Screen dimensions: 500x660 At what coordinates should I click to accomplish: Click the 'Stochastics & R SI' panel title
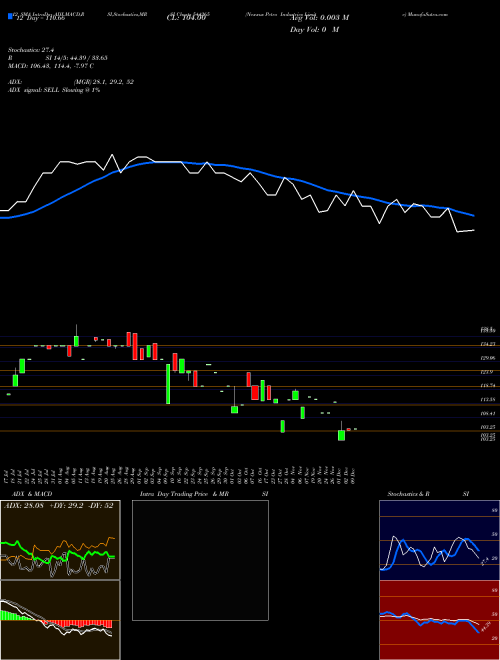[x=428, y=494]
